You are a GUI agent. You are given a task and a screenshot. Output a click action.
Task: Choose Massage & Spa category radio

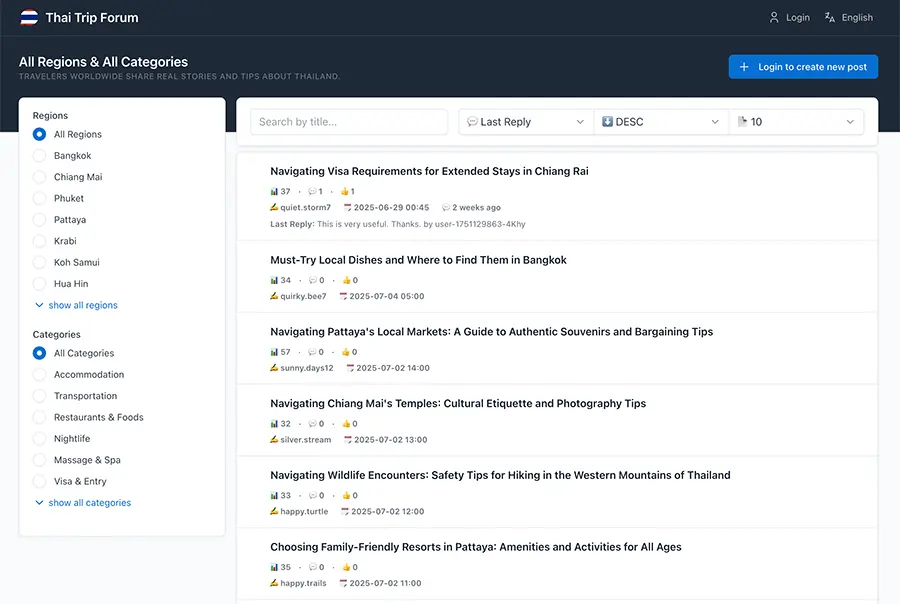point(39,460)
